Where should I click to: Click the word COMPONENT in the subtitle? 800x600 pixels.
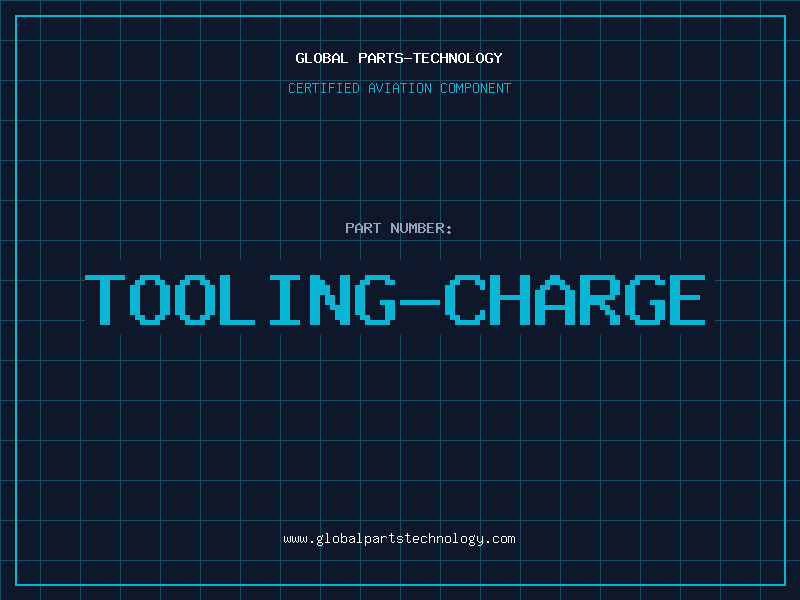[474, 88]
